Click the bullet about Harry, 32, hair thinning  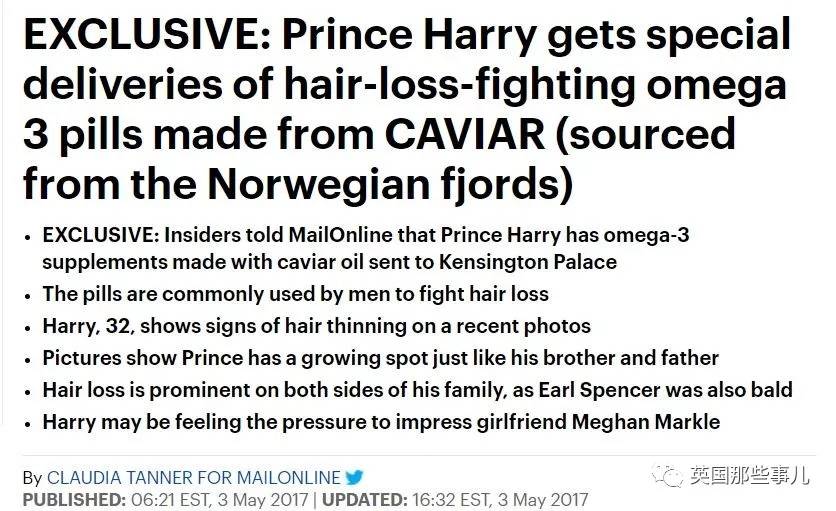316,326
